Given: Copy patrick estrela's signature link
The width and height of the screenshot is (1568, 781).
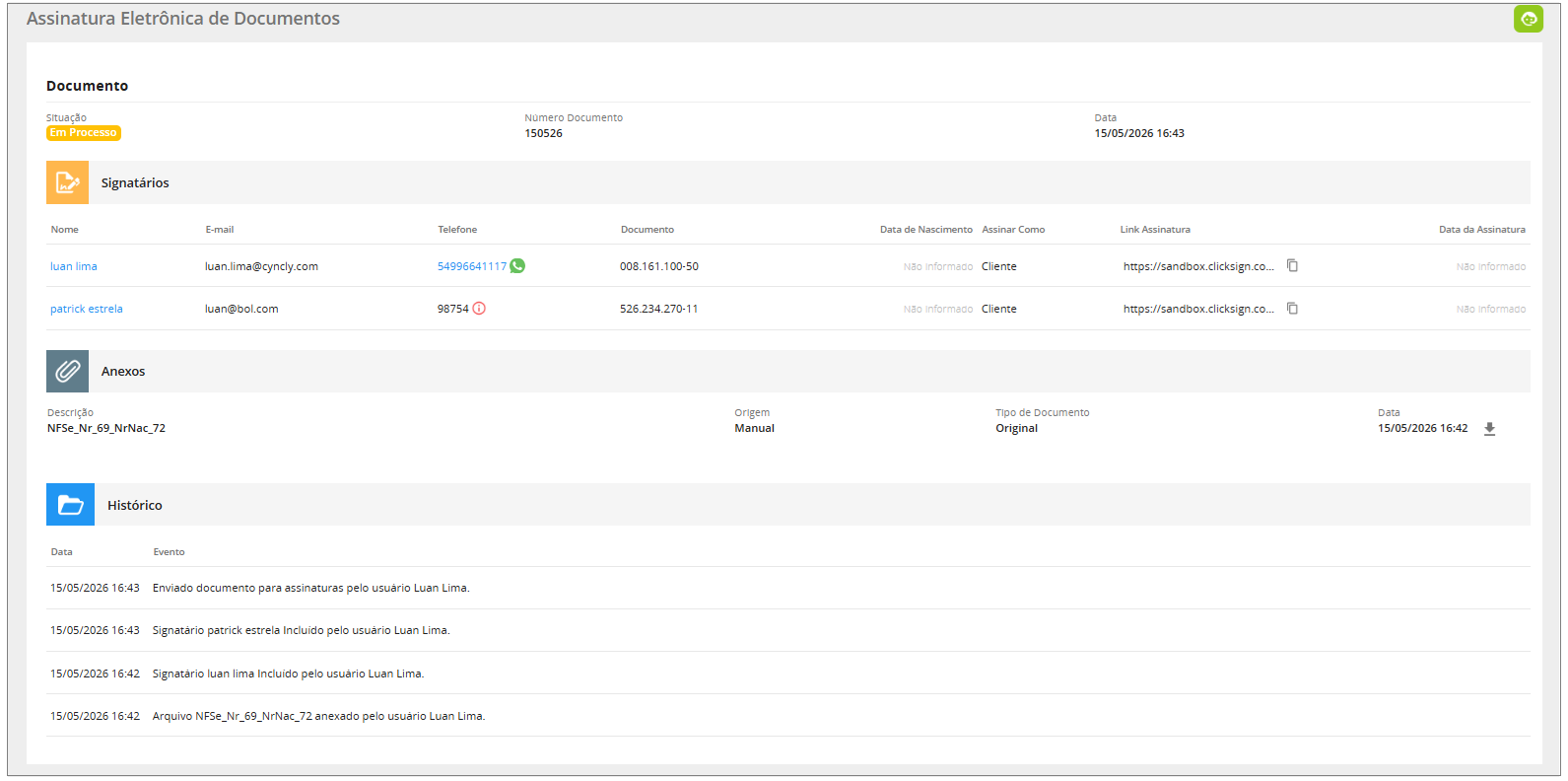Looking at the screenshot, I should click(x=1292, y=309).
